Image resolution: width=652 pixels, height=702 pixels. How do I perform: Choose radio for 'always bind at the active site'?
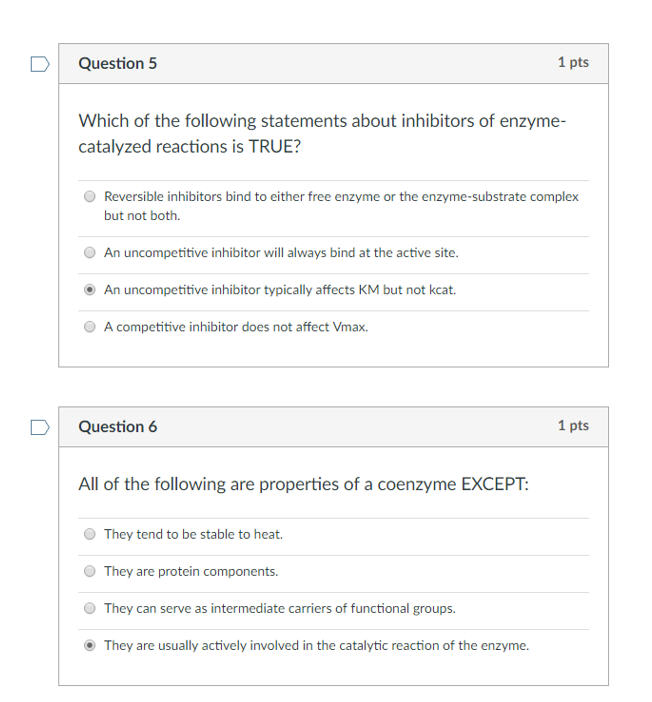click(90, 253)
